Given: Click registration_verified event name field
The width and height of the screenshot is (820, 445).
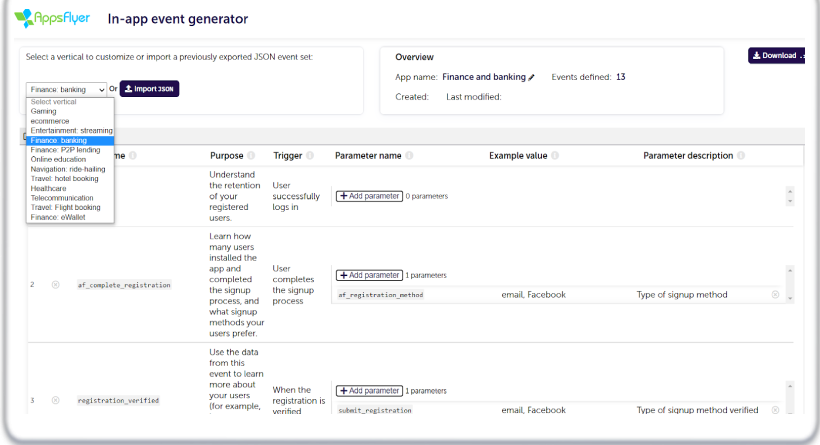Looking at the screenshot, I should point(118,401).
